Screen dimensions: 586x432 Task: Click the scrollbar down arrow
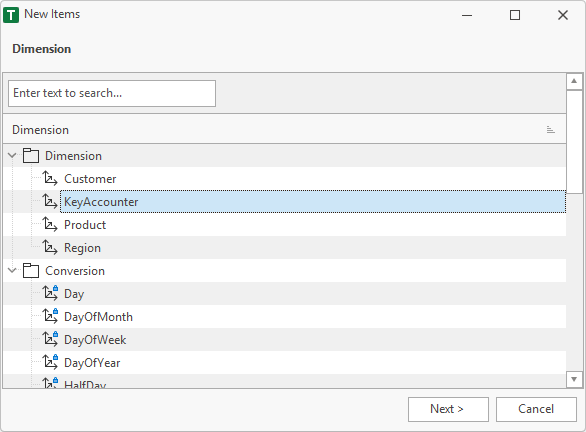pyautogui.click(x=574, y=379)
